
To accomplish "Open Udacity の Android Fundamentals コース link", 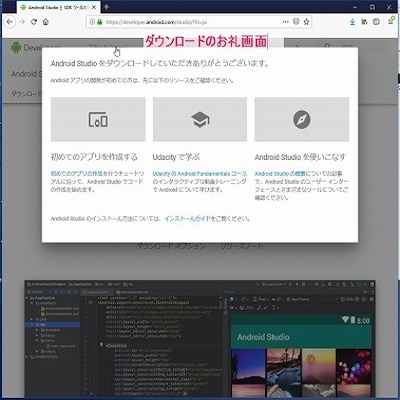I will click(200, 174).
